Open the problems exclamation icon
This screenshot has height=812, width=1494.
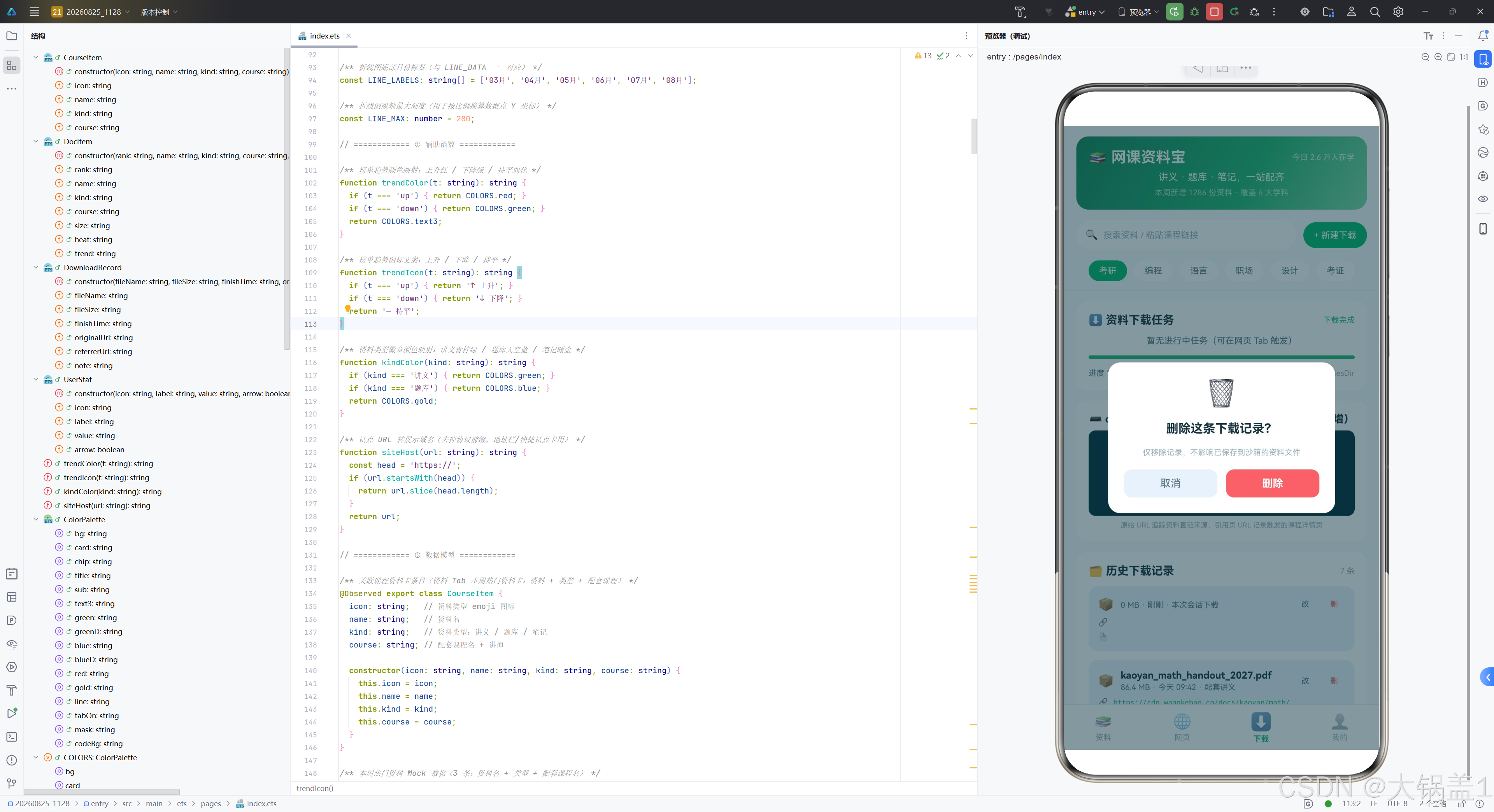click(12, 760)
